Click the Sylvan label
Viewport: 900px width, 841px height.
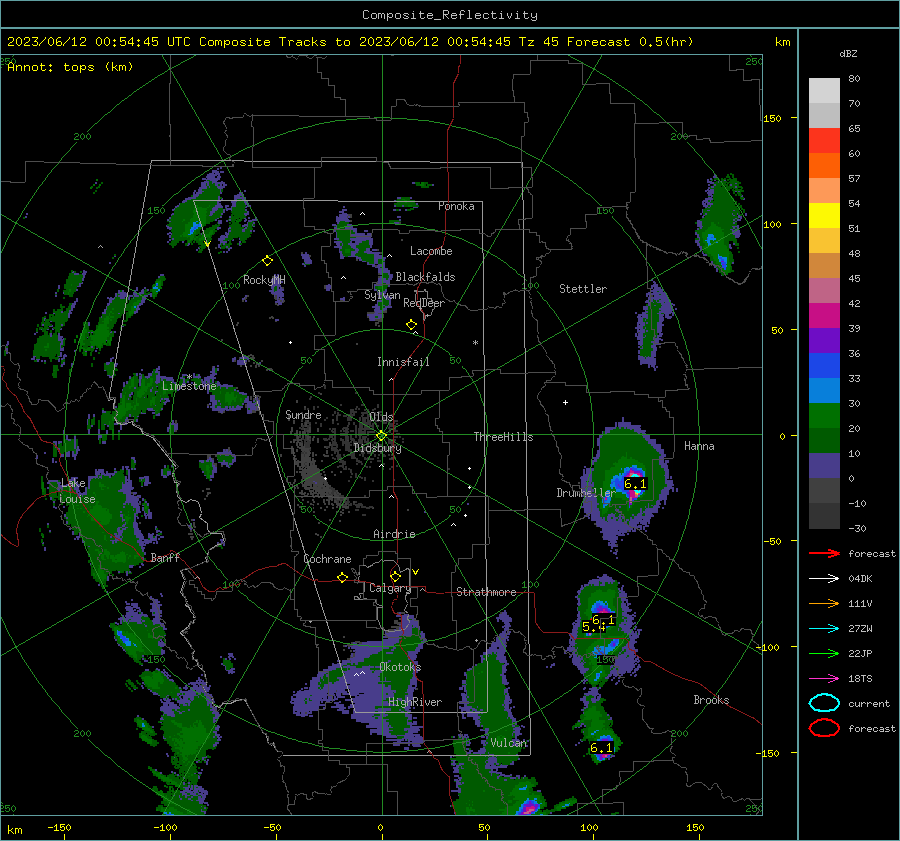tap(382, 295)
